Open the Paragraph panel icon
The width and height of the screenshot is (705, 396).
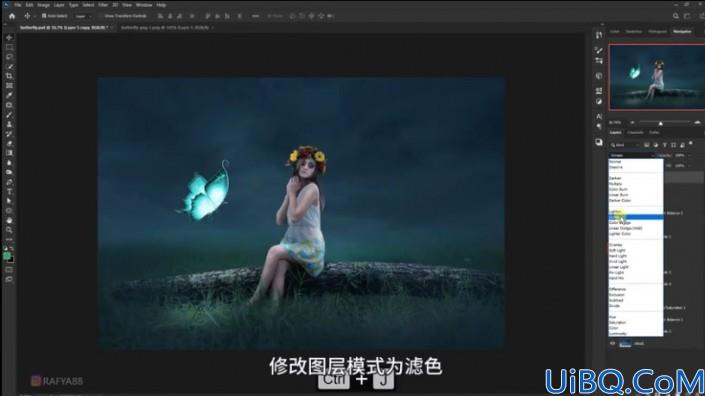599,126
